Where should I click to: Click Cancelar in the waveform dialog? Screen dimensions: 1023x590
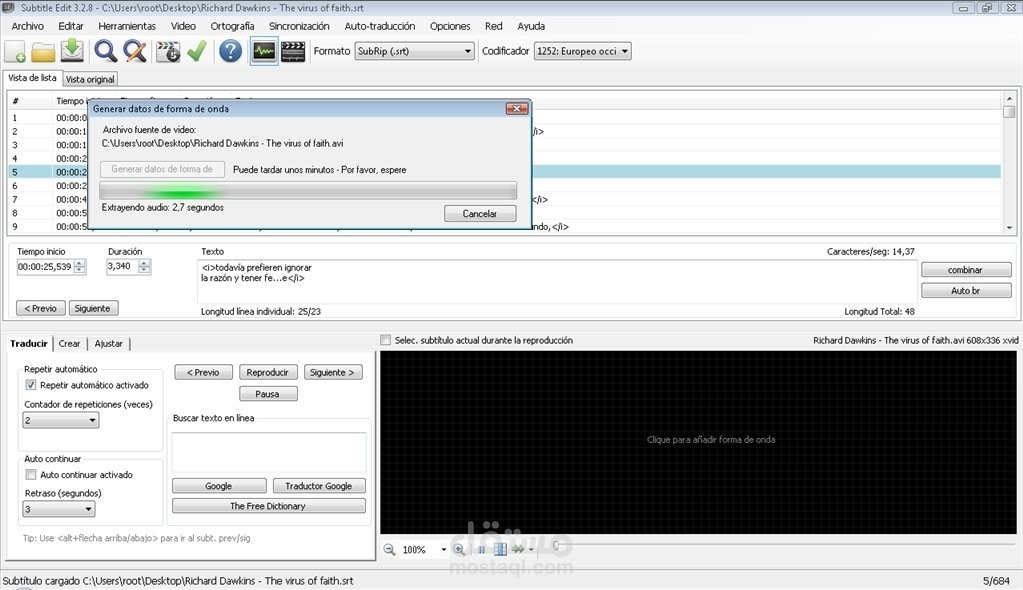480,213
